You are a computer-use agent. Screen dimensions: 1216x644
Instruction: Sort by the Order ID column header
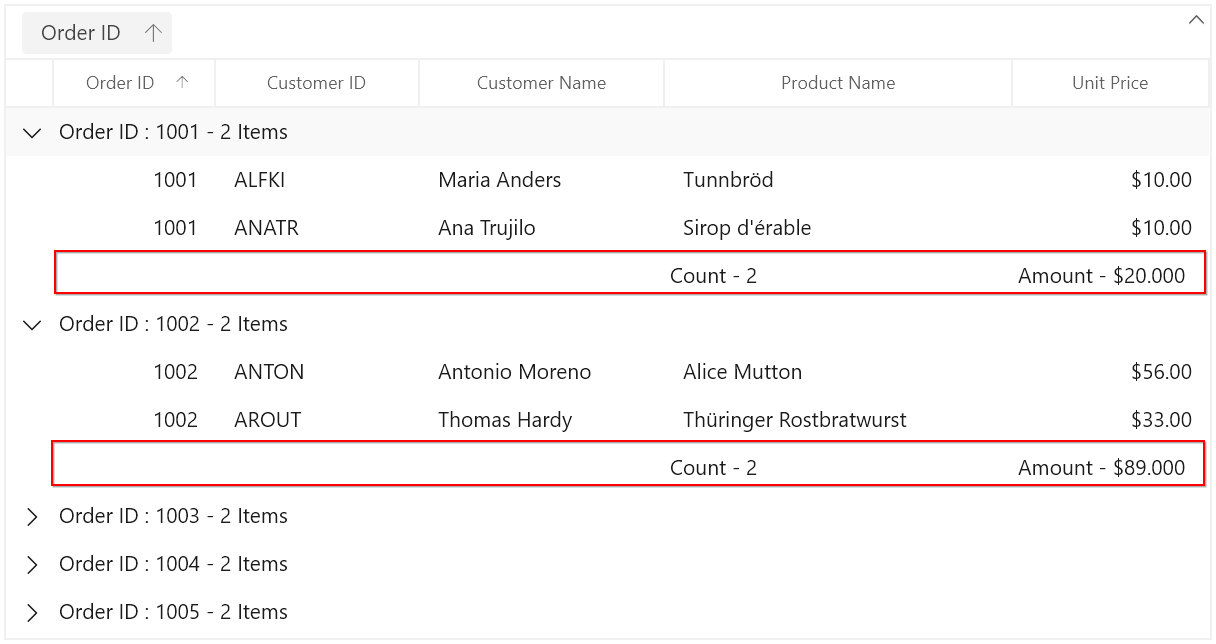point(134,83)
